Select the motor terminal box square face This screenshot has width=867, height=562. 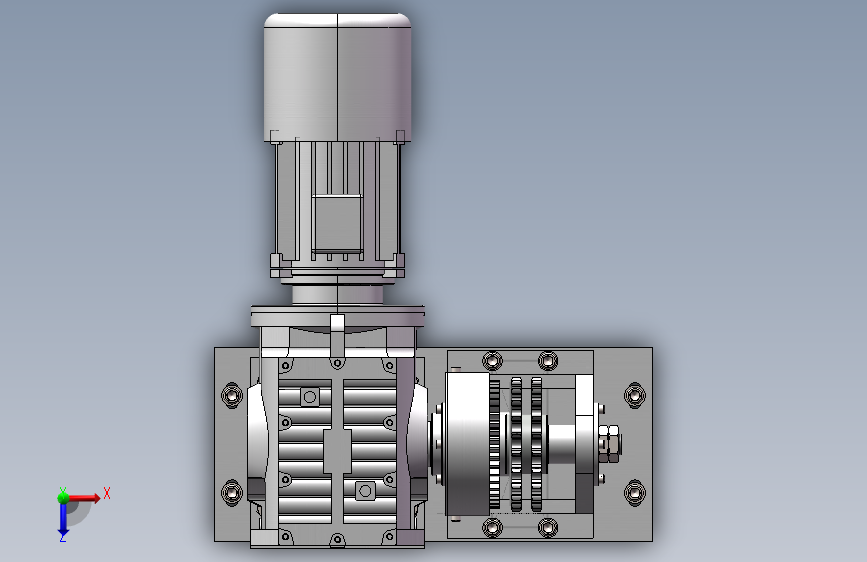point(337,222)
